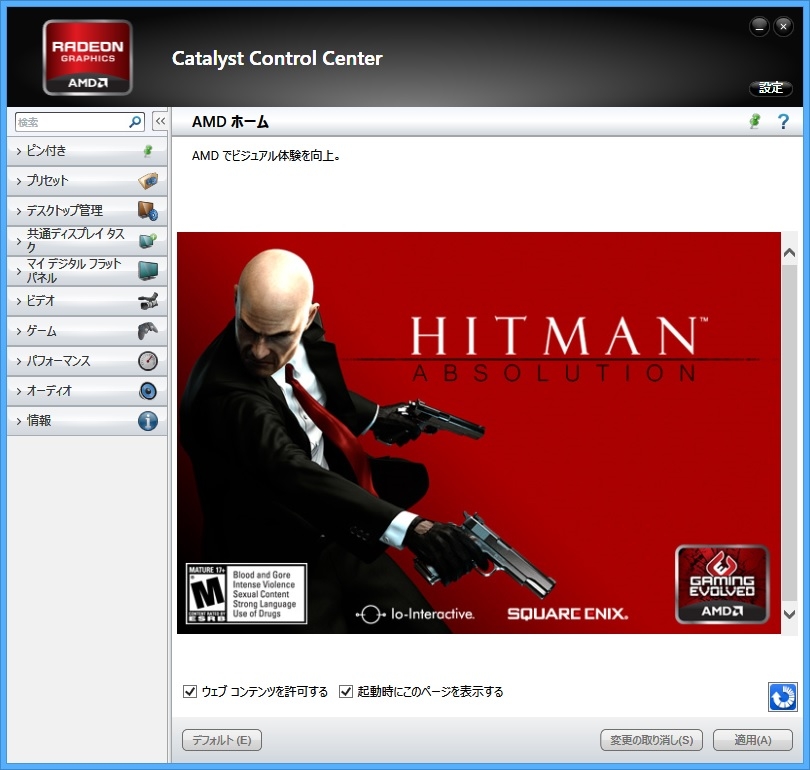Viewport: 810px width, 770px height.
Task: Click the green pin icon in ピン付き row
Action: pos(148,151)
